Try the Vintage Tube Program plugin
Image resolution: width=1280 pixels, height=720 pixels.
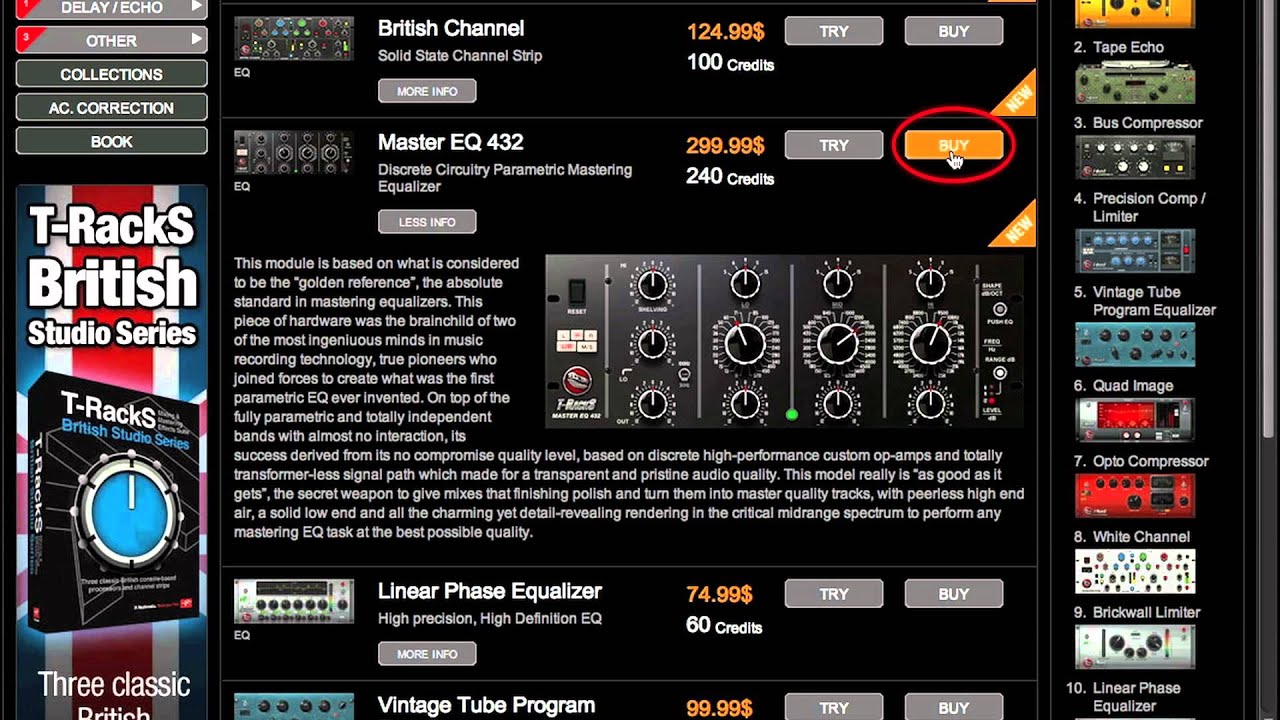point(834,708)
